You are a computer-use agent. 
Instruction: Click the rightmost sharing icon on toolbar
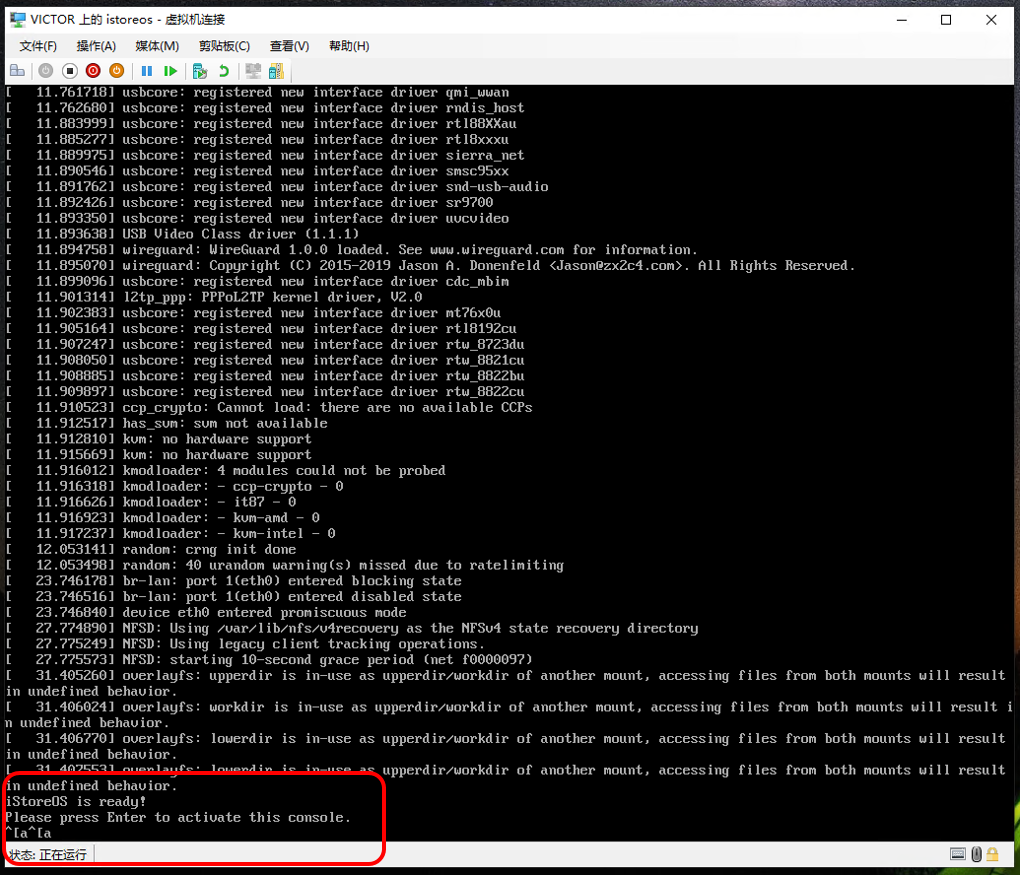[x=276, y=70]
